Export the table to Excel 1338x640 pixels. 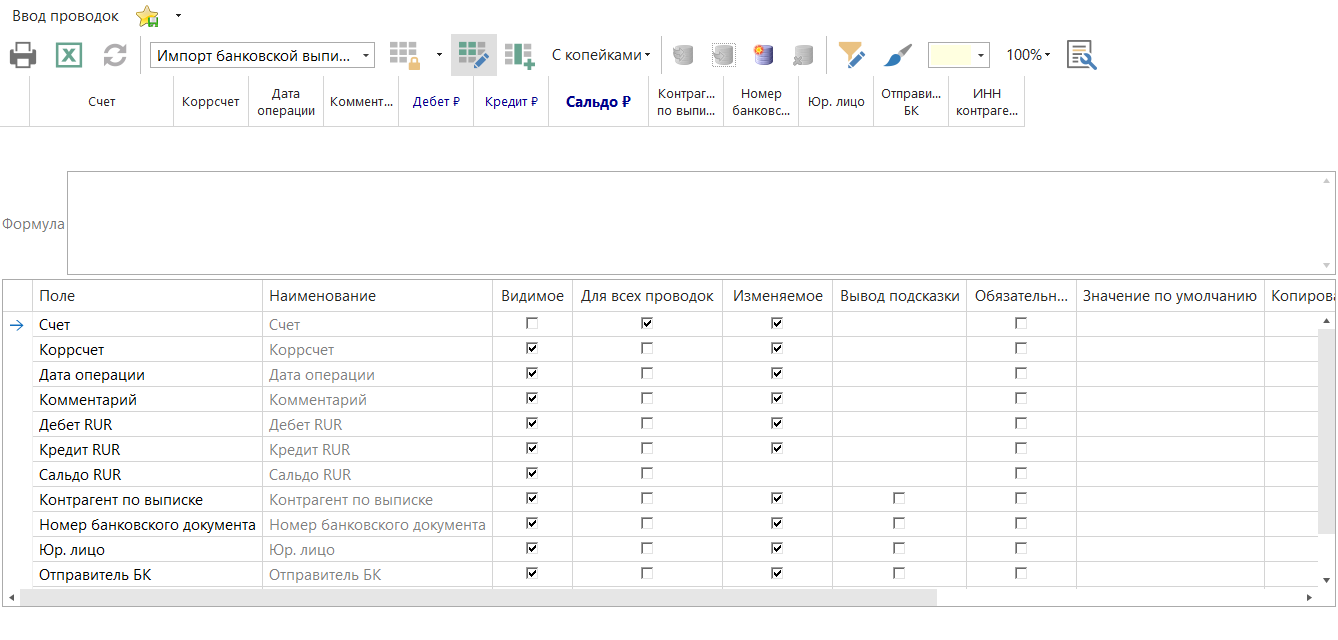(x=68, y=55)
